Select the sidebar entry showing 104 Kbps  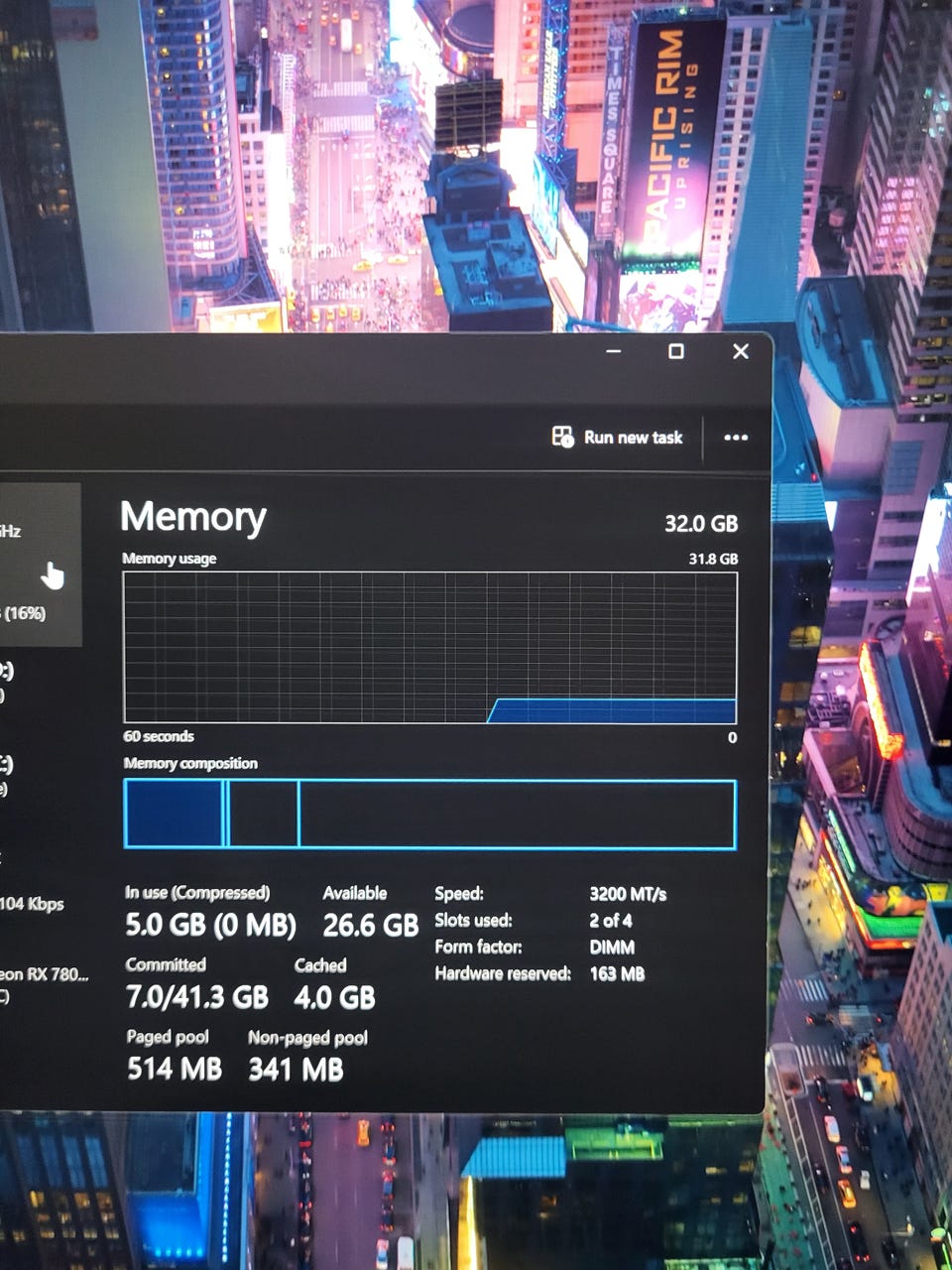click(33, 904)
